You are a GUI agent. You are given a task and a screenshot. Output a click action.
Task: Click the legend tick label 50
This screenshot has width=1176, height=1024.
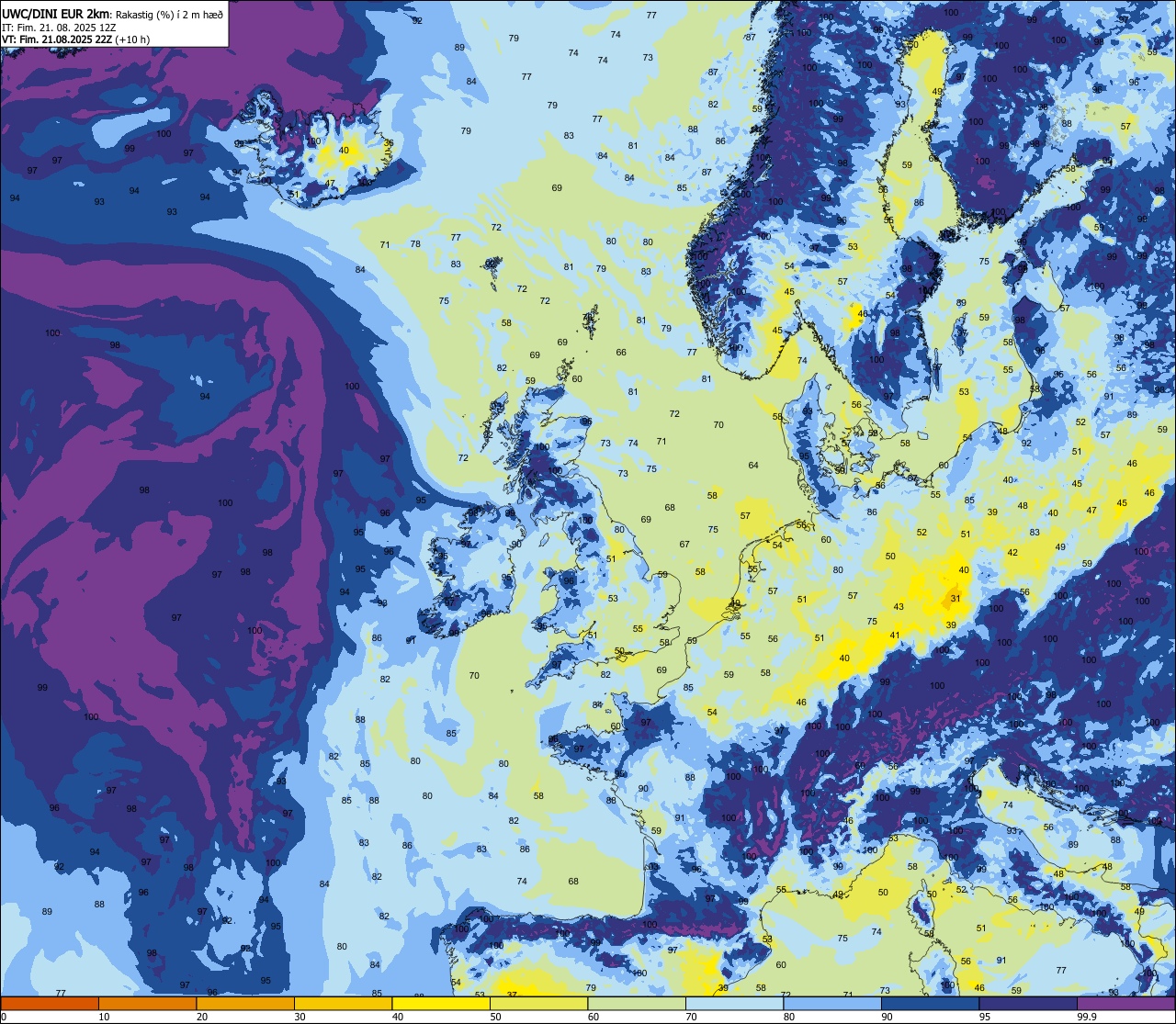point(495,1017)
